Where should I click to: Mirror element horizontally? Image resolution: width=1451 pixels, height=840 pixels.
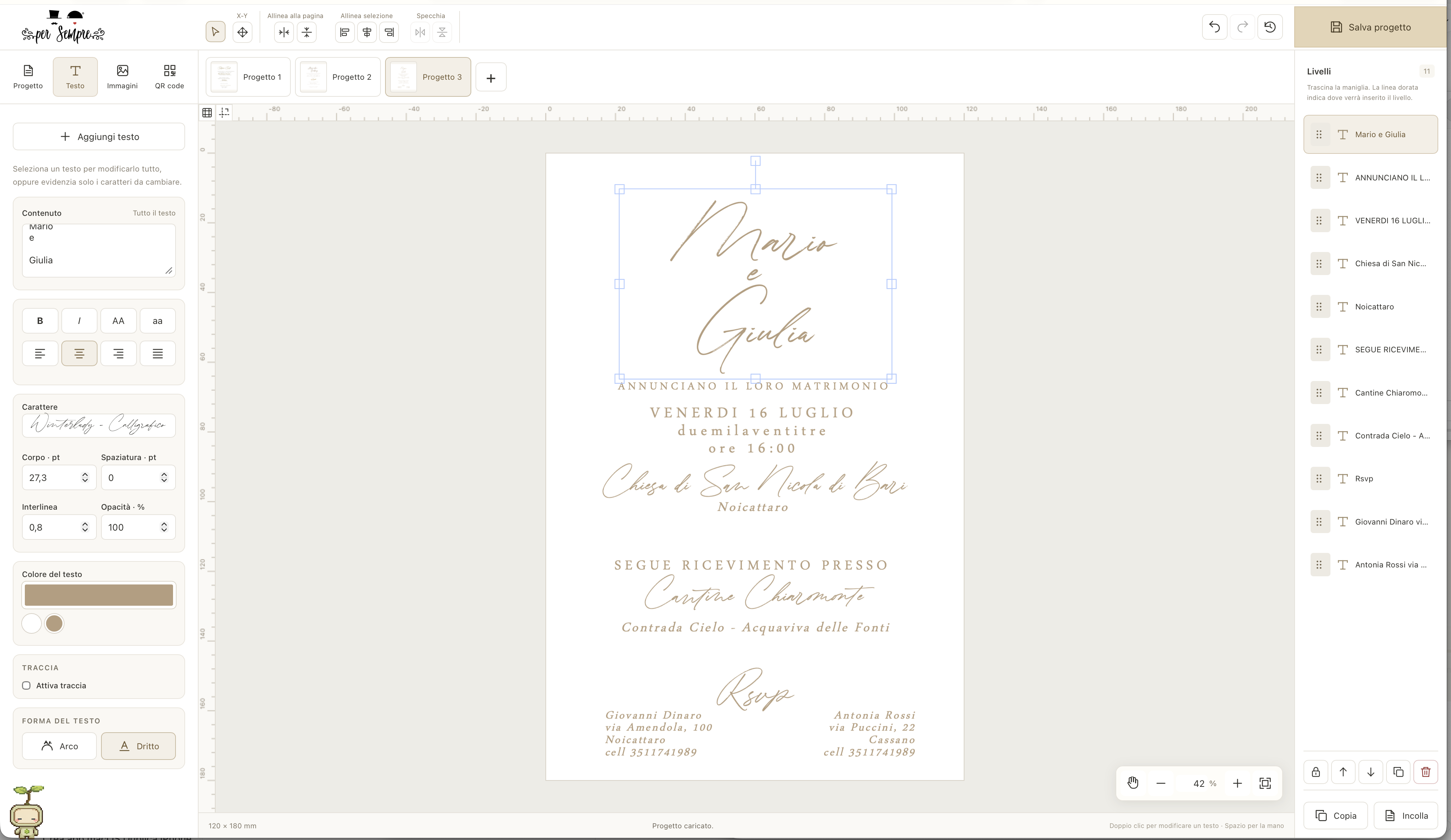(x=420, y=32)
